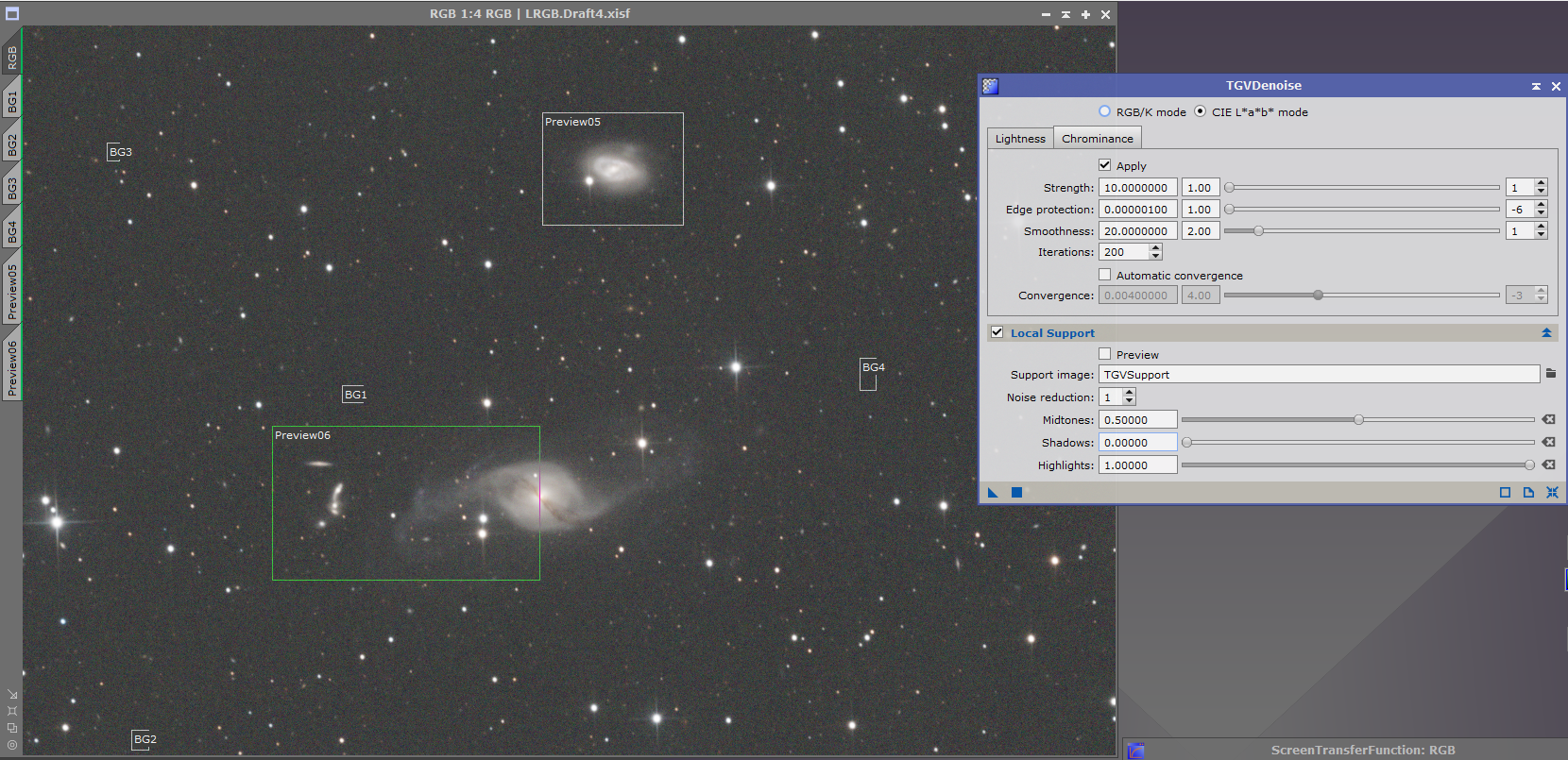This screenshot has width=1568, height=760.
Task: Increase the Iterations spinner value
Action: tap(1155, 248)
